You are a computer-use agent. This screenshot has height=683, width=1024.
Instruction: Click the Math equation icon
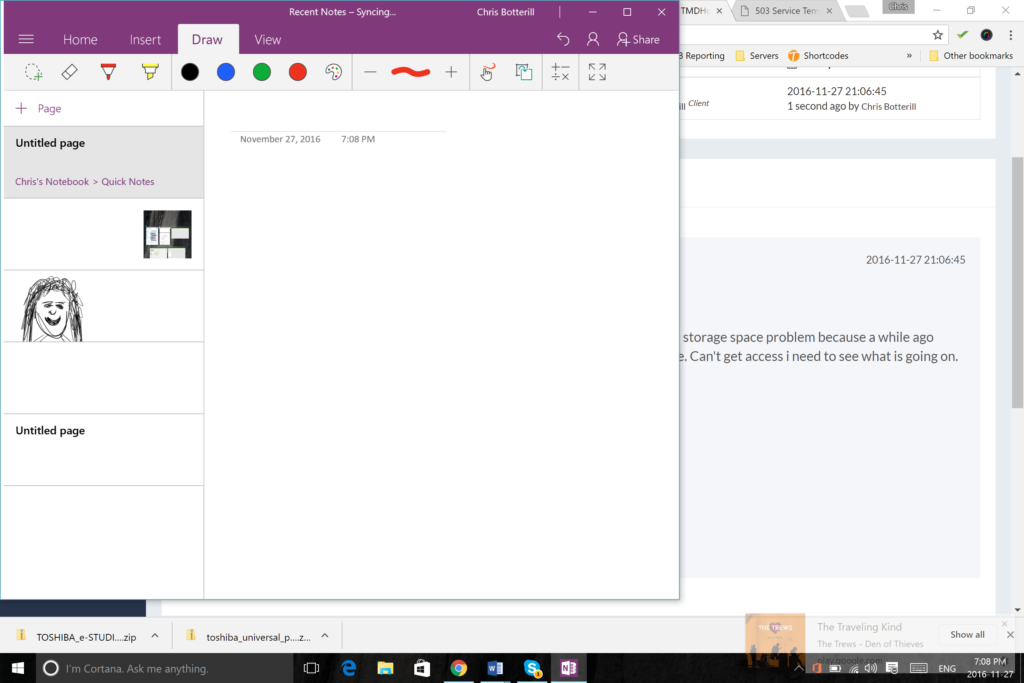click(x=561, y=72)
